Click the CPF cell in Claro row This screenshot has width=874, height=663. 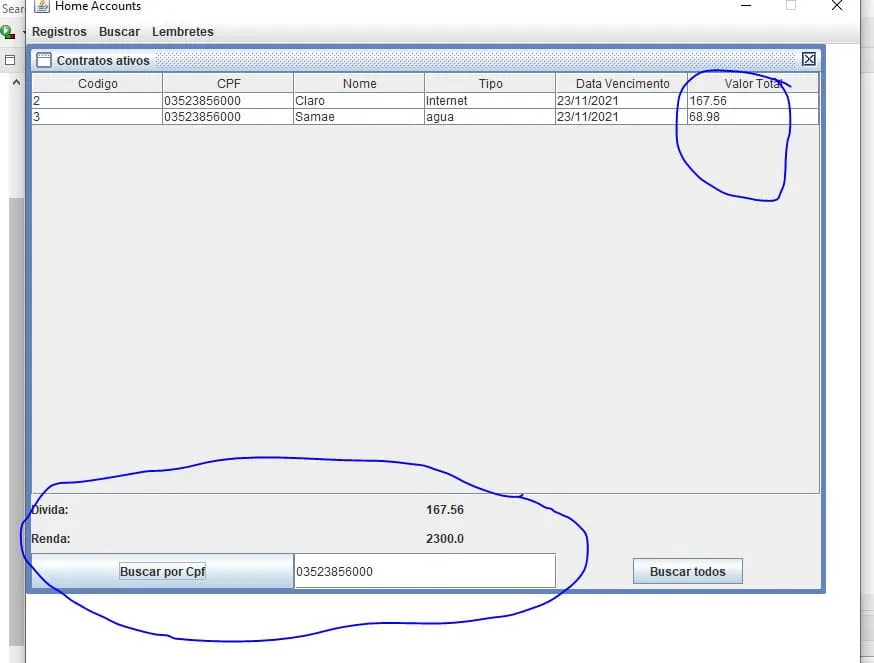pyautogui.click(x=228, y=101)
